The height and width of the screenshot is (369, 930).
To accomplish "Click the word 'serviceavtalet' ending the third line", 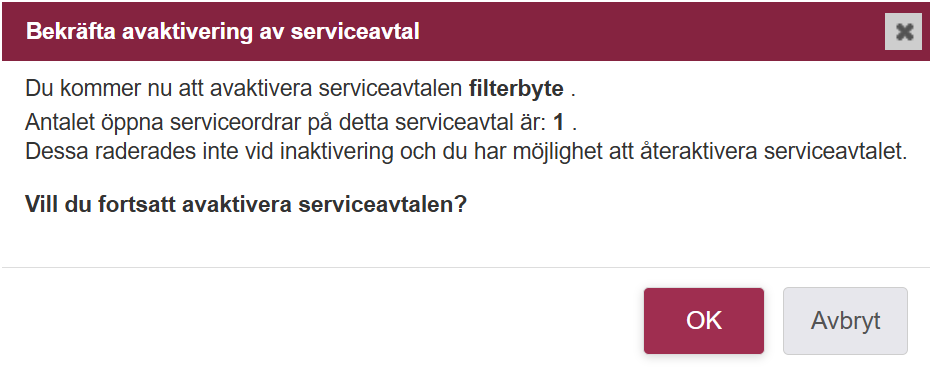I will pyautogui.click(x=835, y=152).
